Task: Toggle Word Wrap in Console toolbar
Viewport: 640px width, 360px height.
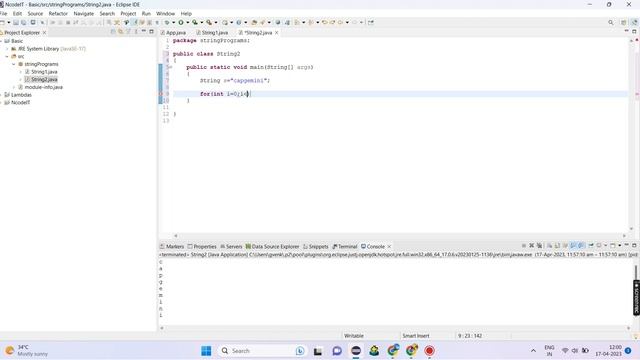Action: (565, 246)
